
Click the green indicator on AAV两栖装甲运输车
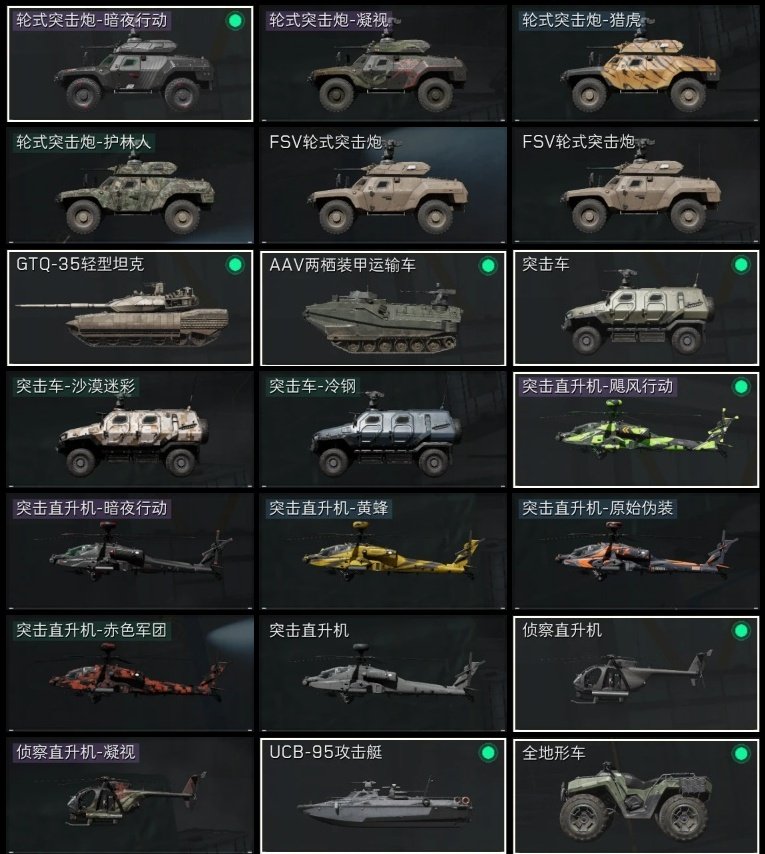(x=488, y=265)
